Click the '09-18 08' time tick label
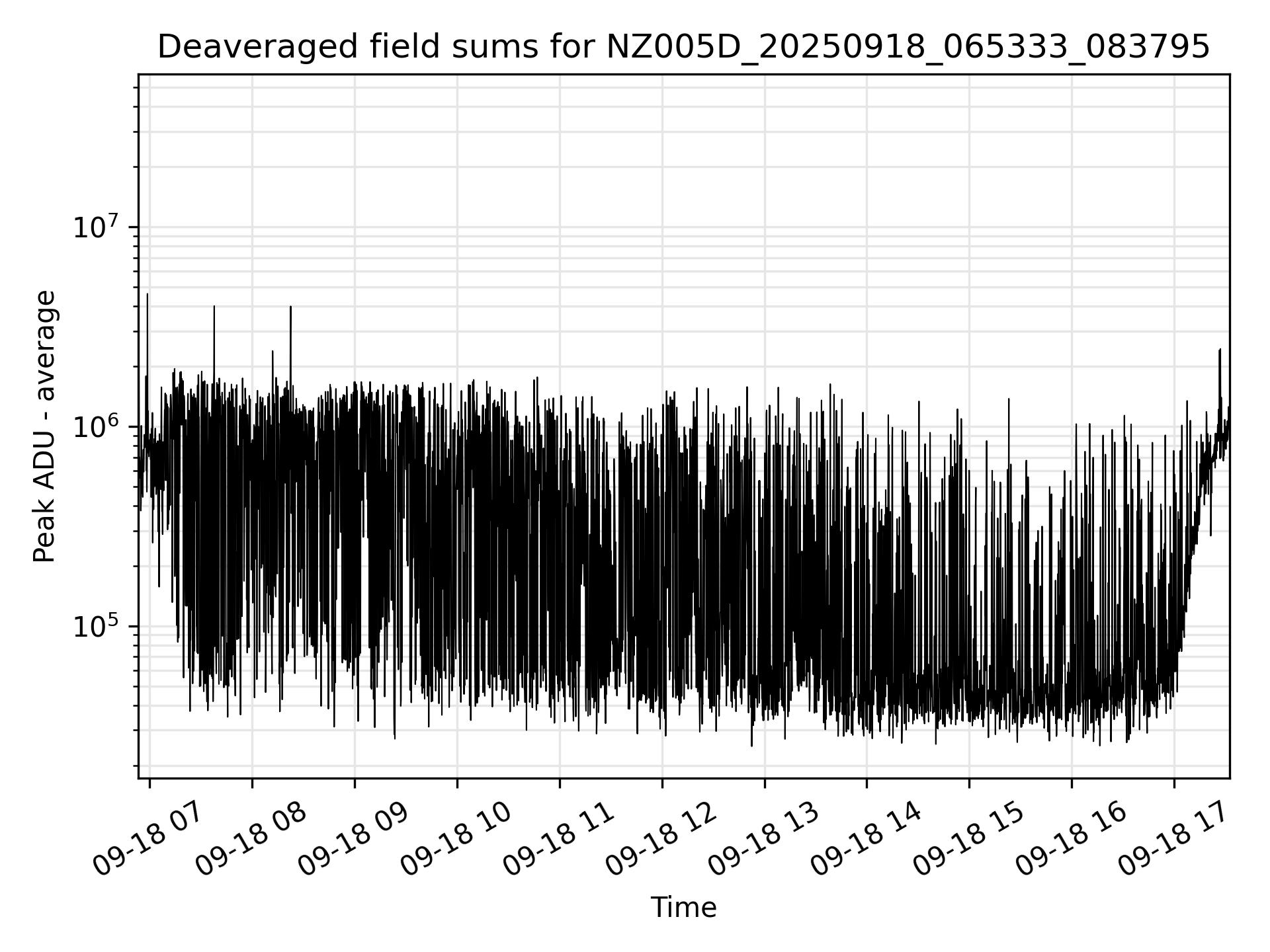 coord(251,840)
